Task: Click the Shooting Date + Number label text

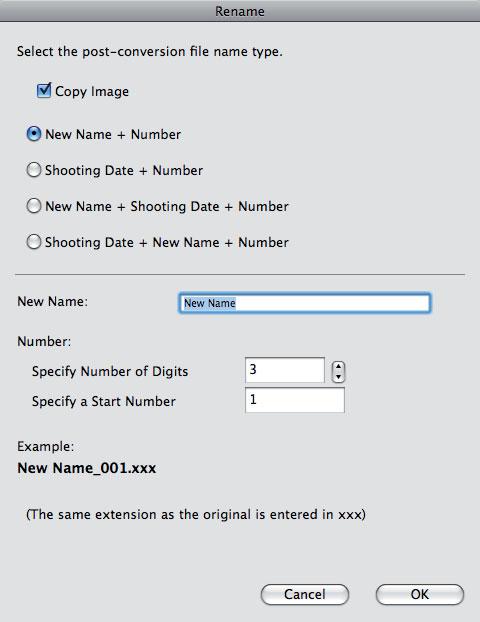Action: 124,171
